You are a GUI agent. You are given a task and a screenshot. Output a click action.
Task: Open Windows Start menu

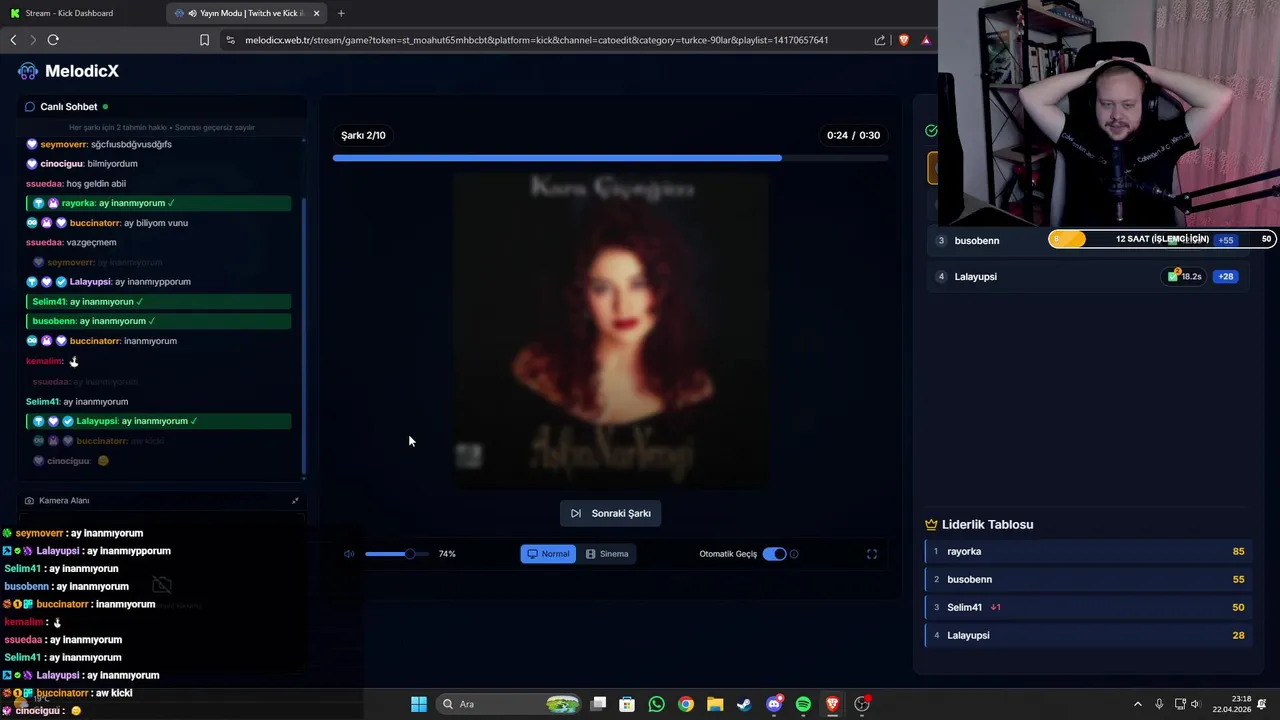point(419,704)
